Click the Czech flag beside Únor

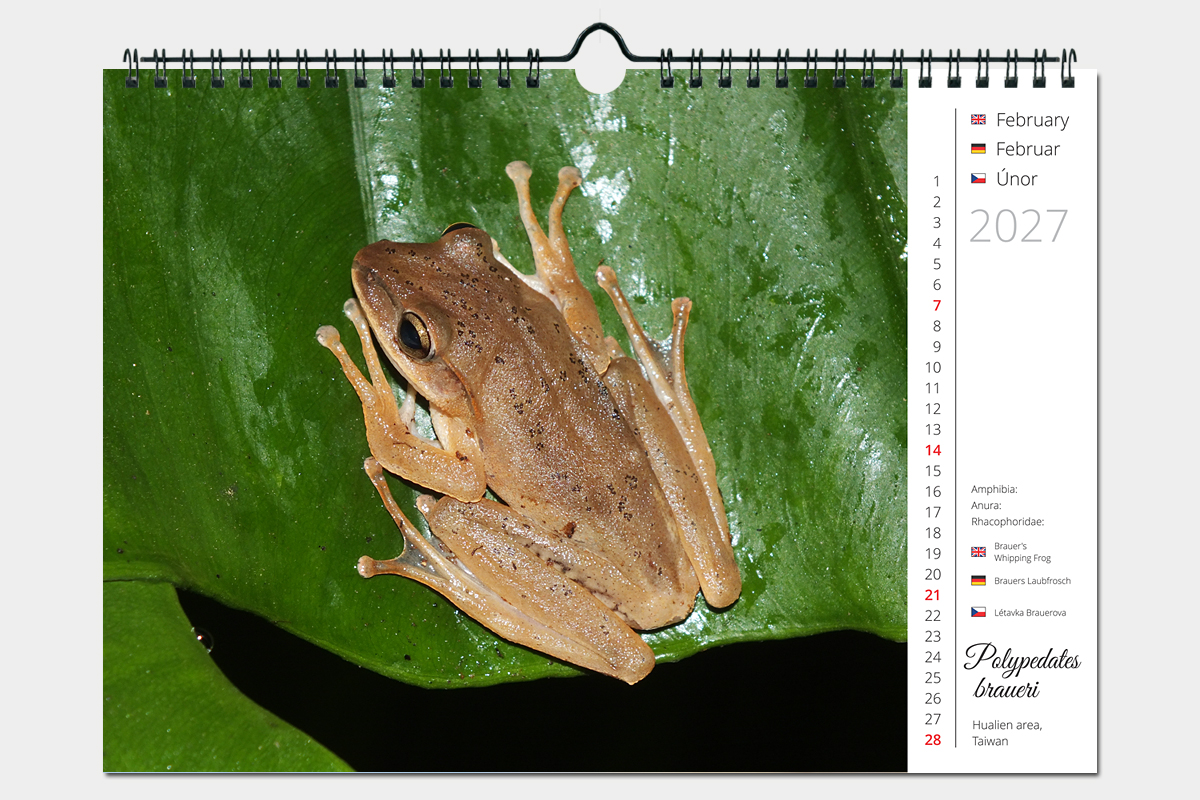point(978,179)
